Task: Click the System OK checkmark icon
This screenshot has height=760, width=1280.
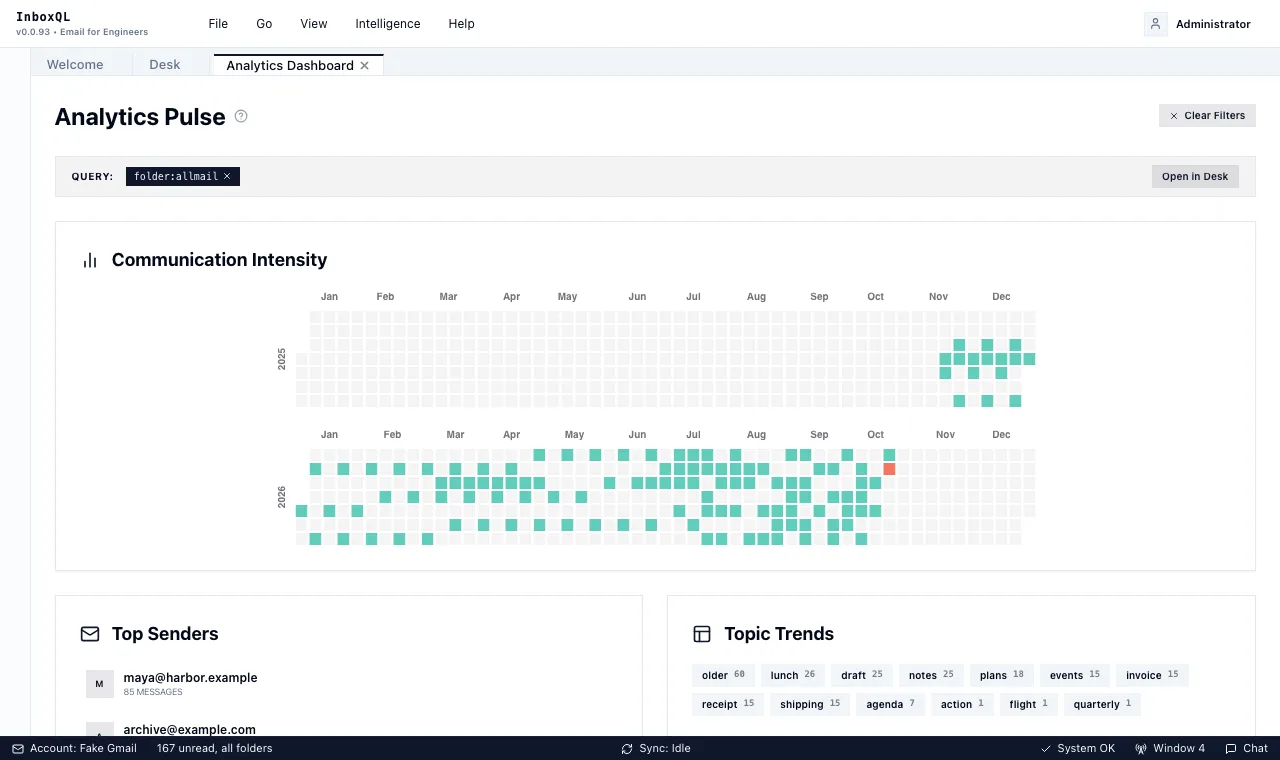Action: [x=1046, y=748]
